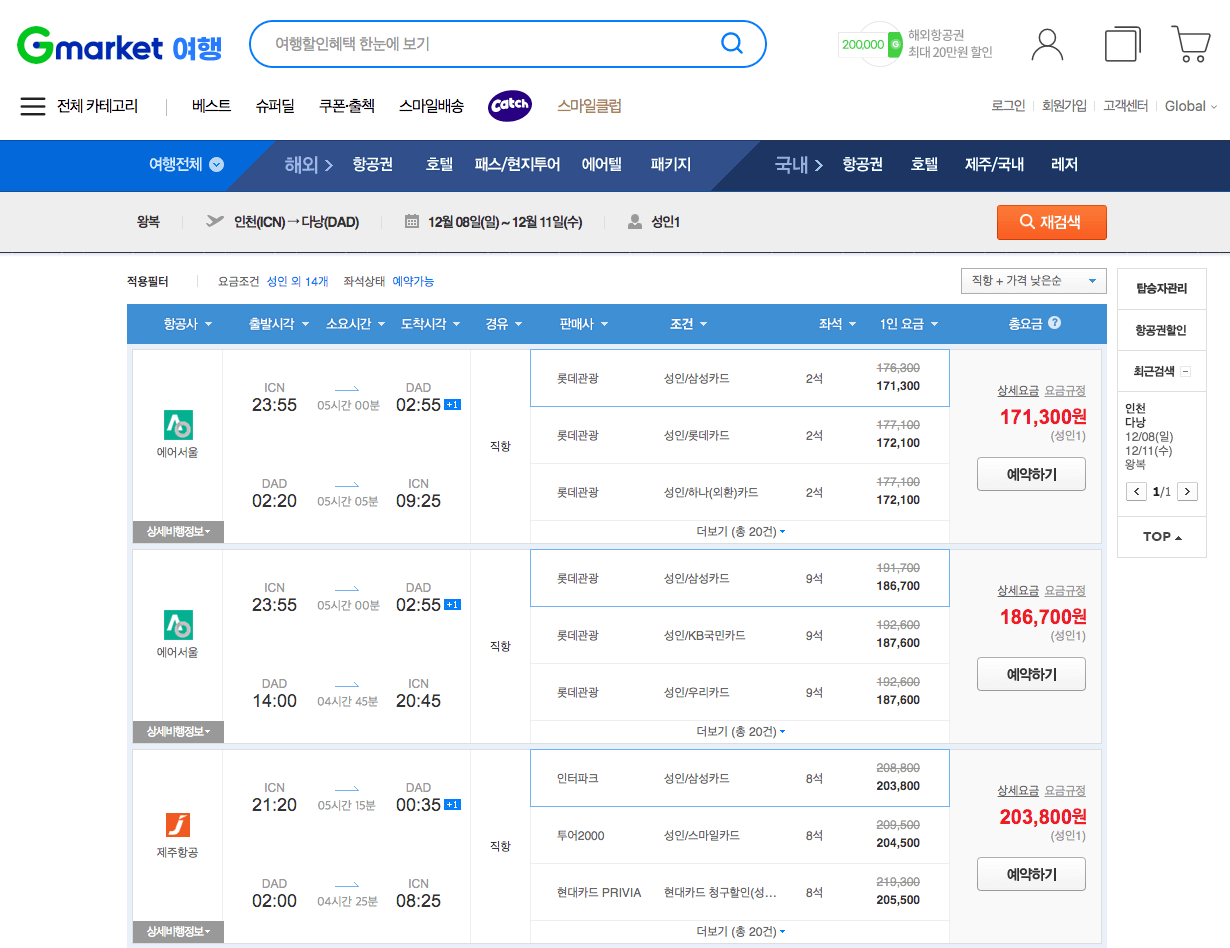Click the Air Seoul logo in first result

178,425
